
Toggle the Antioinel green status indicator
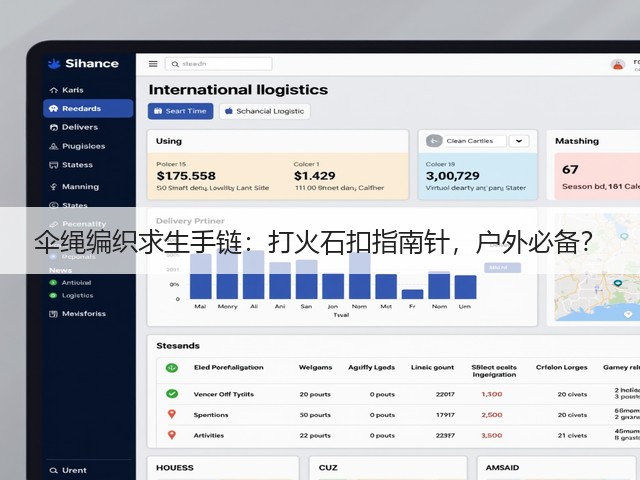(53, 282)
